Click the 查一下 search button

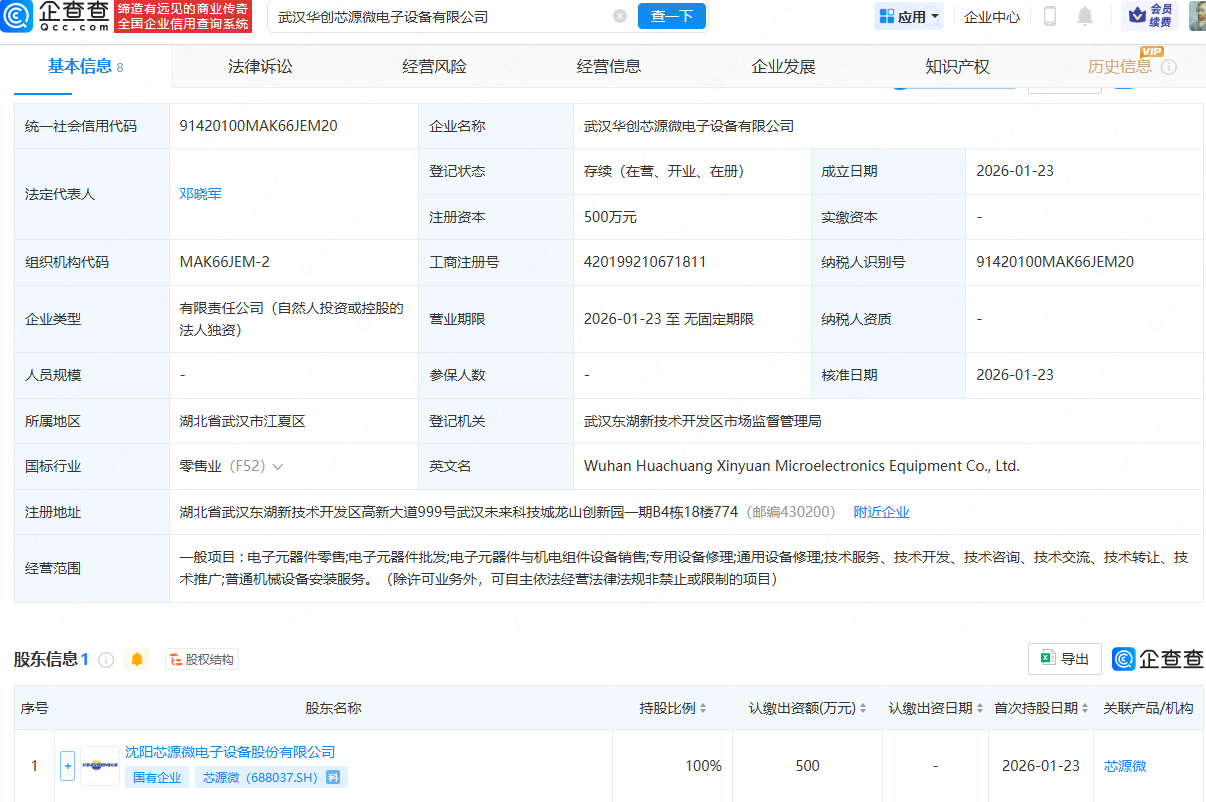(671, 16)
